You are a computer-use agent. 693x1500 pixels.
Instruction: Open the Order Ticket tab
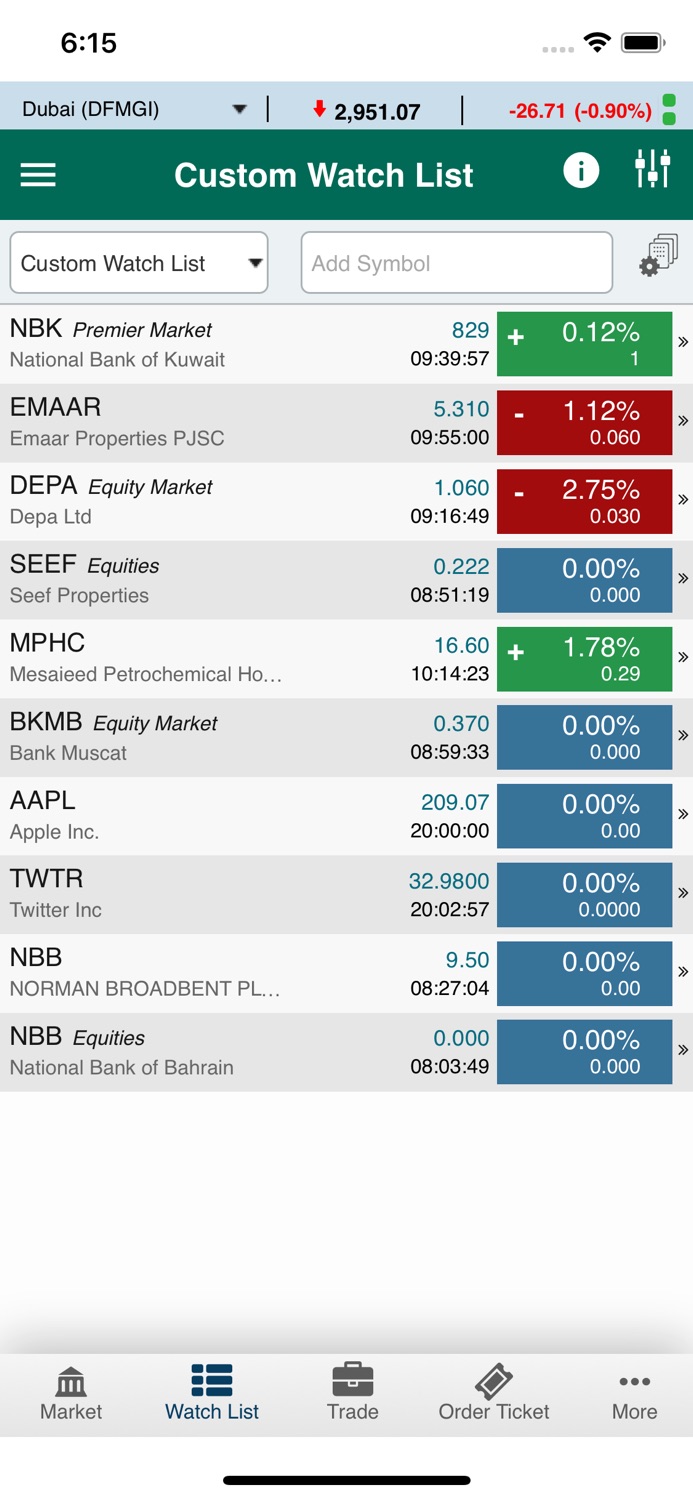(494, 1394)
